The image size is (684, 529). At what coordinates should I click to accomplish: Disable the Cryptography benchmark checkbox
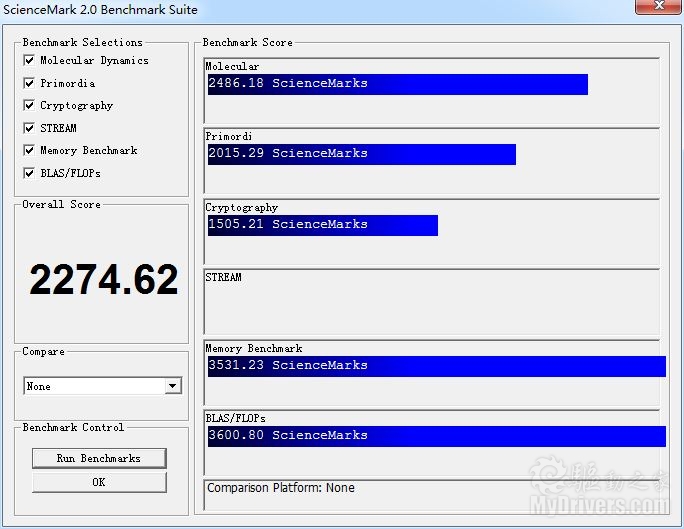click(29, 105)
